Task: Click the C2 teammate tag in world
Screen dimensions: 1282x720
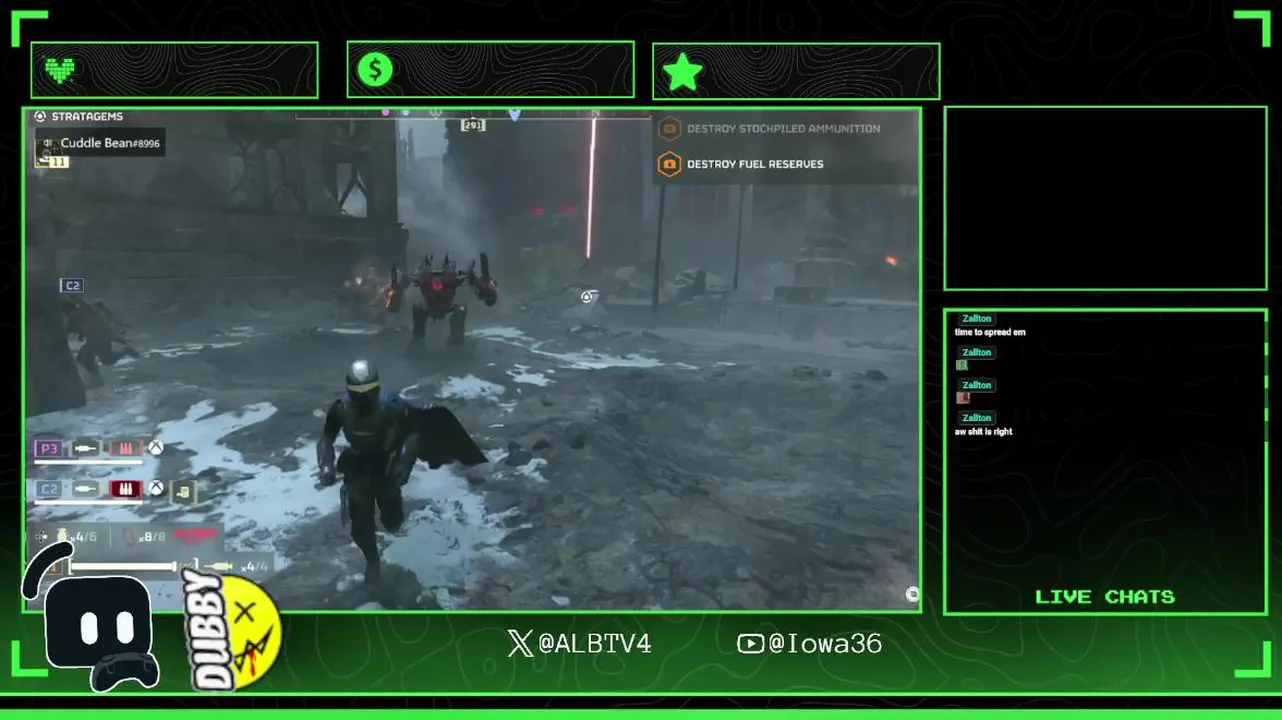Action: click(x=72, y=286)
